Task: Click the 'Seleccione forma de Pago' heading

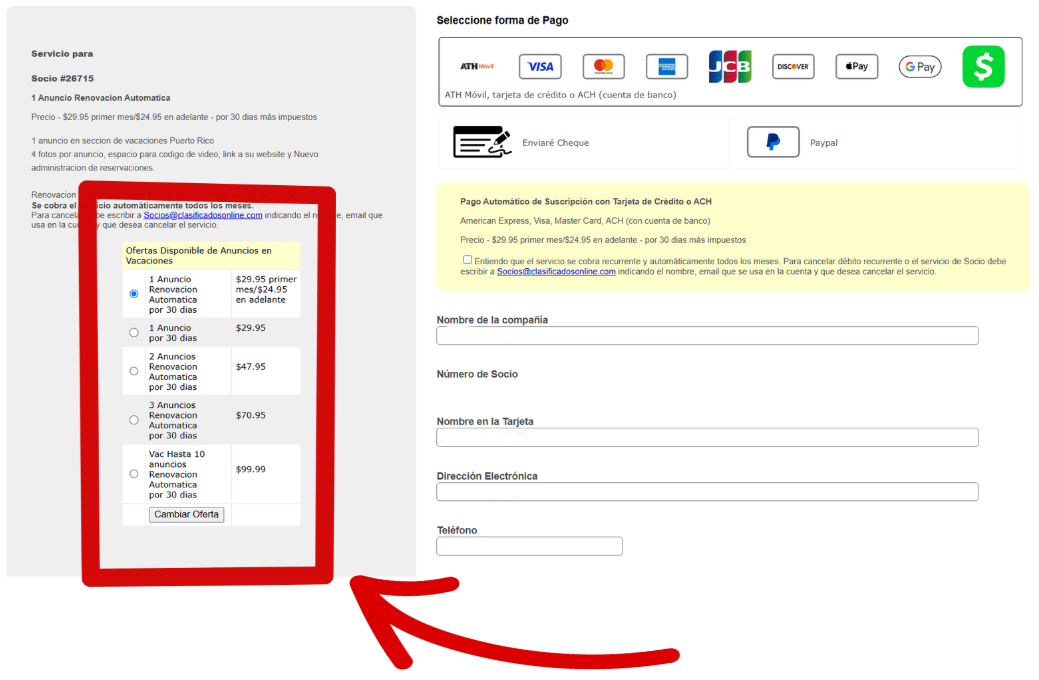Action: tap(502, 21)
